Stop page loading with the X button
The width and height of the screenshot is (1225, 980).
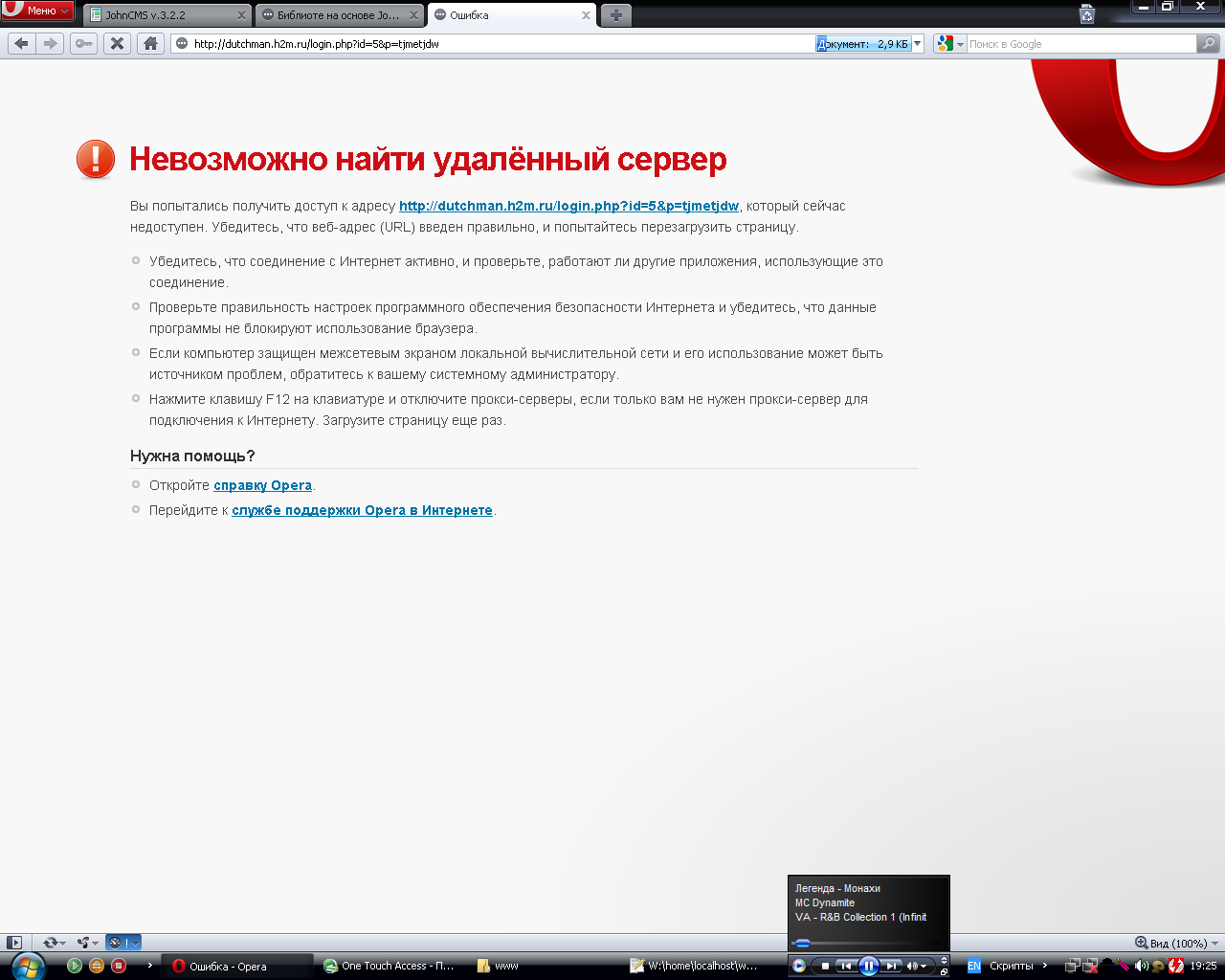click(x=117, y=43)
